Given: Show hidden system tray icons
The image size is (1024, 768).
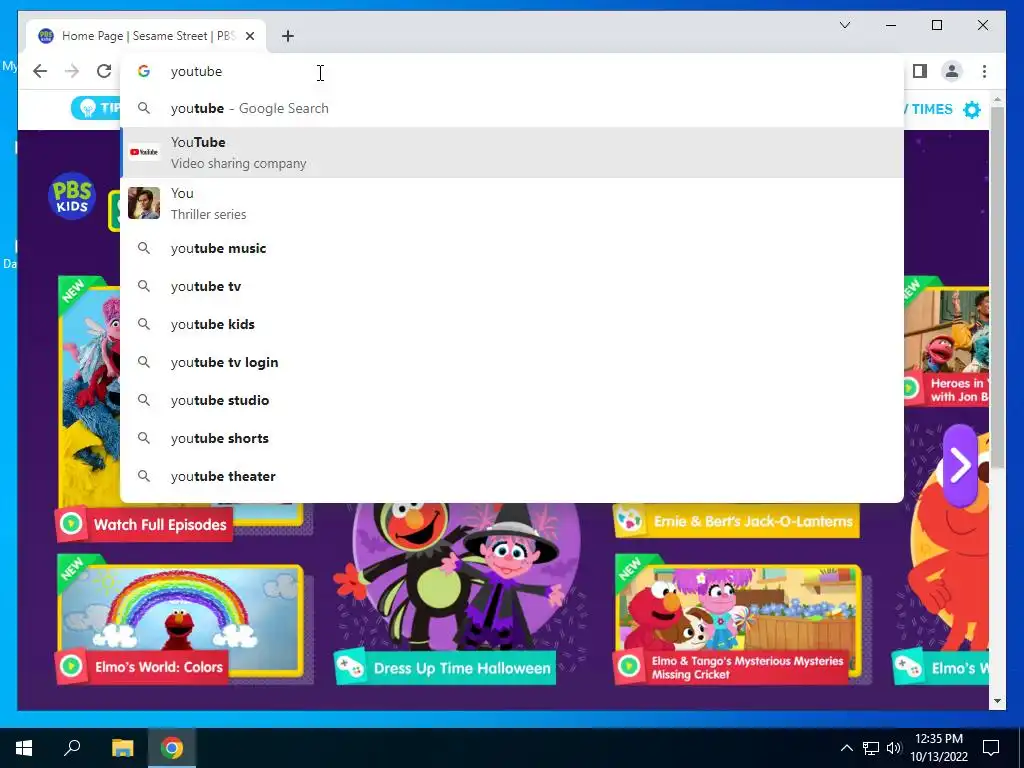Looking at the screenshot, I should (x=846, y=748).
